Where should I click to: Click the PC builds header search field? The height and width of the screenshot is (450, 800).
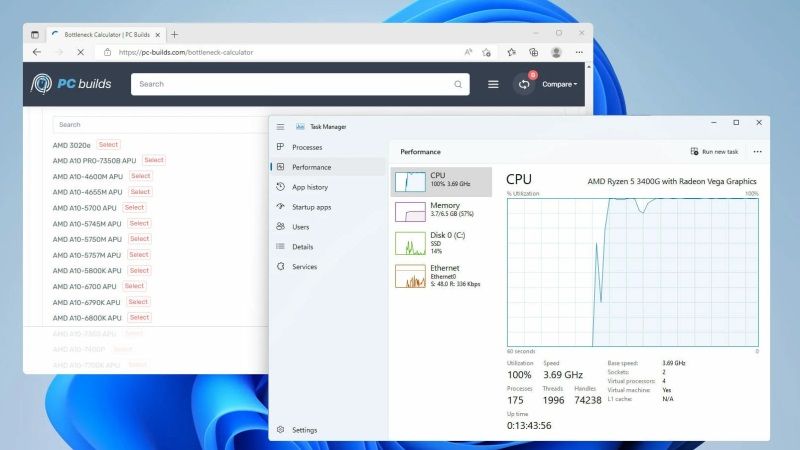tap(300, 84)
